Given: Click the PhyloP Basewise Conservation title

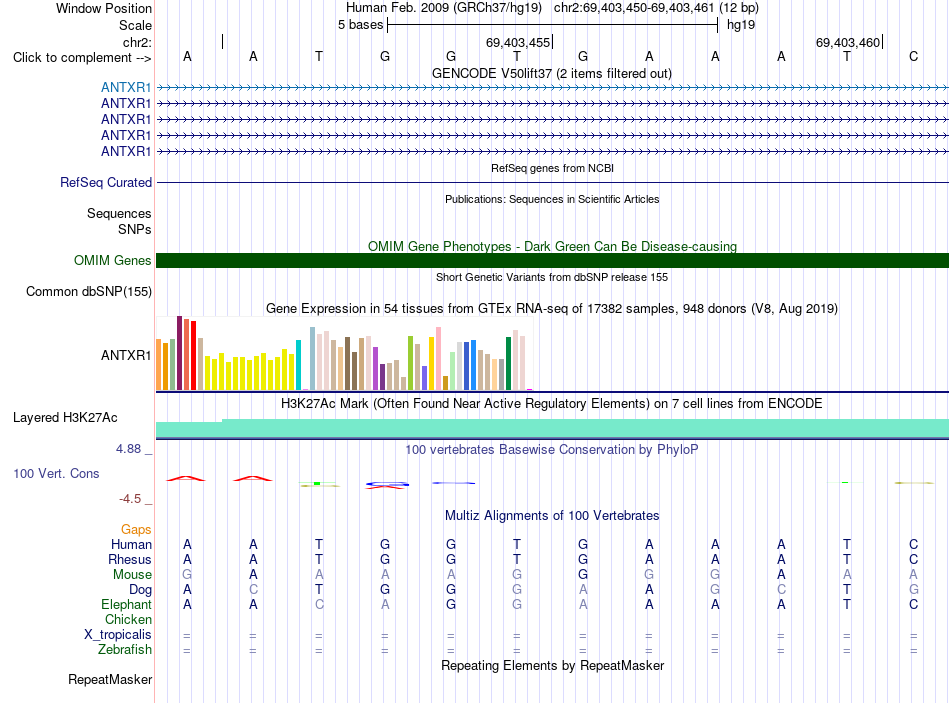Looking at the screenshot, I should [552, 450].
